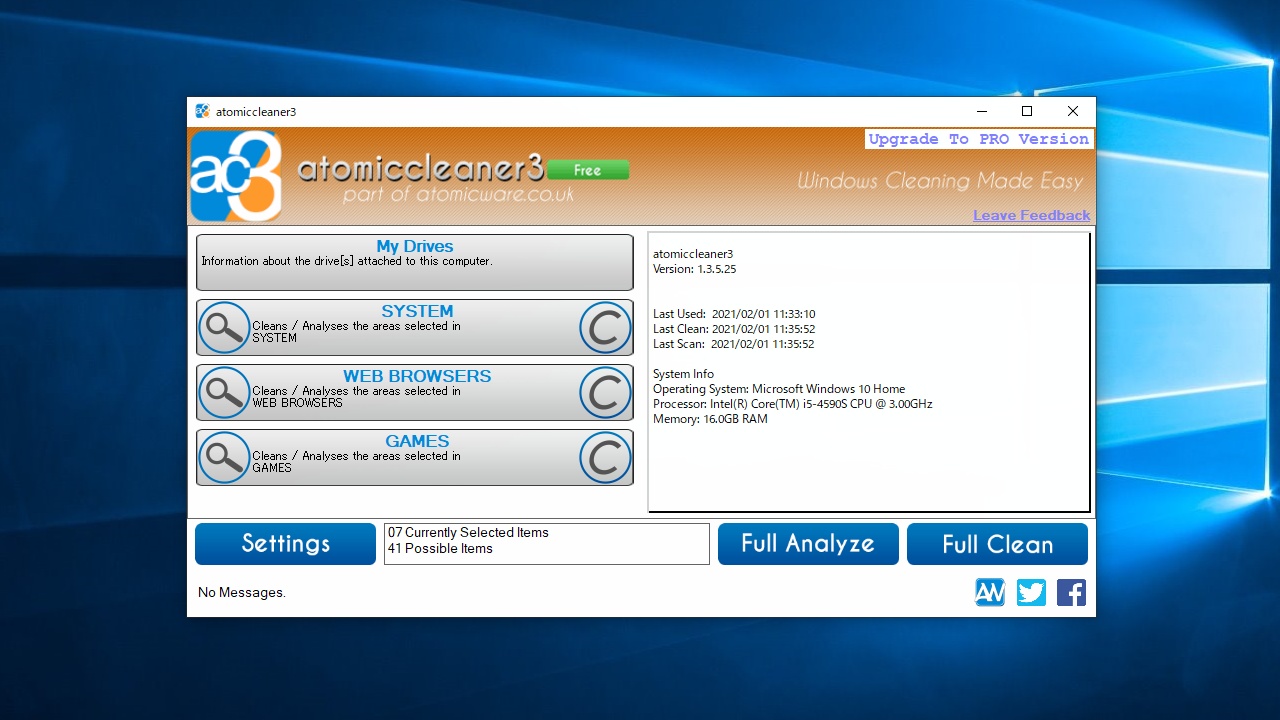Click the 'Memory: 16.0GB RAM' line
Image resolution: width=1280 pixels, height=720 pixels.
tap(711, 419)
